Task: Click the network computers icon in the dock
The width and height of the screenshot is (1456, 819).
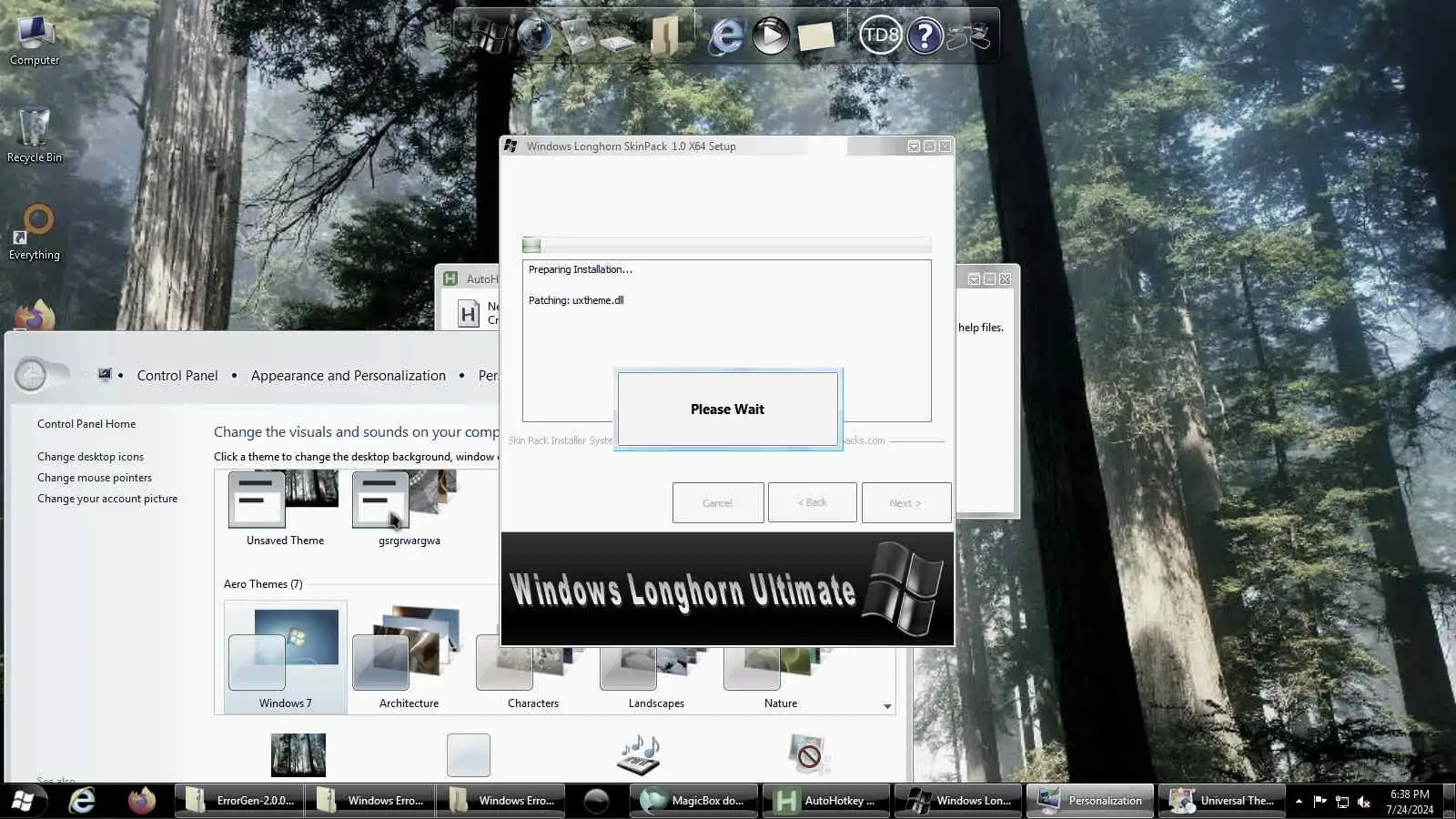Action: tap(968, 36)
